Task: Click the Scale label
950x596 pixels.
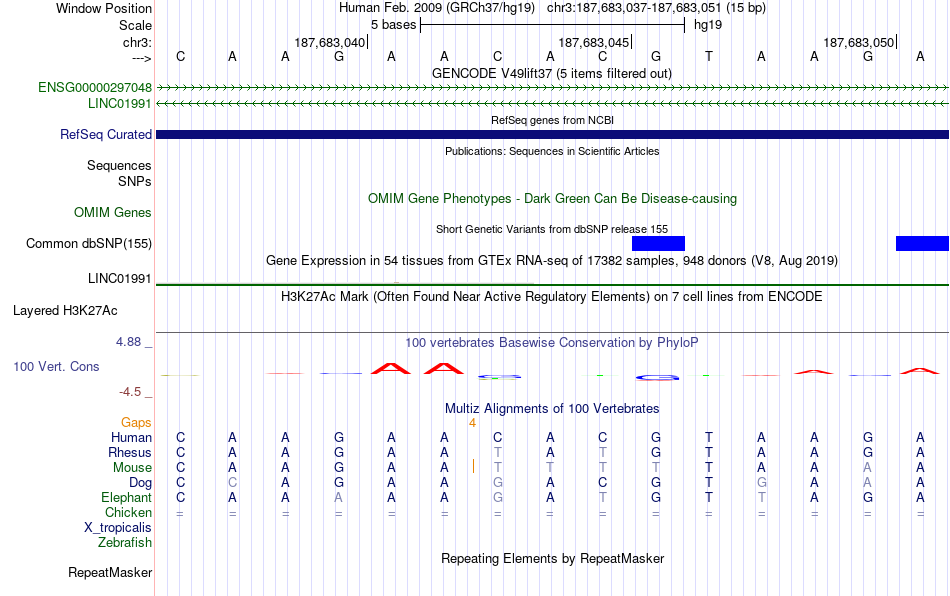Action: coord(135,25)
